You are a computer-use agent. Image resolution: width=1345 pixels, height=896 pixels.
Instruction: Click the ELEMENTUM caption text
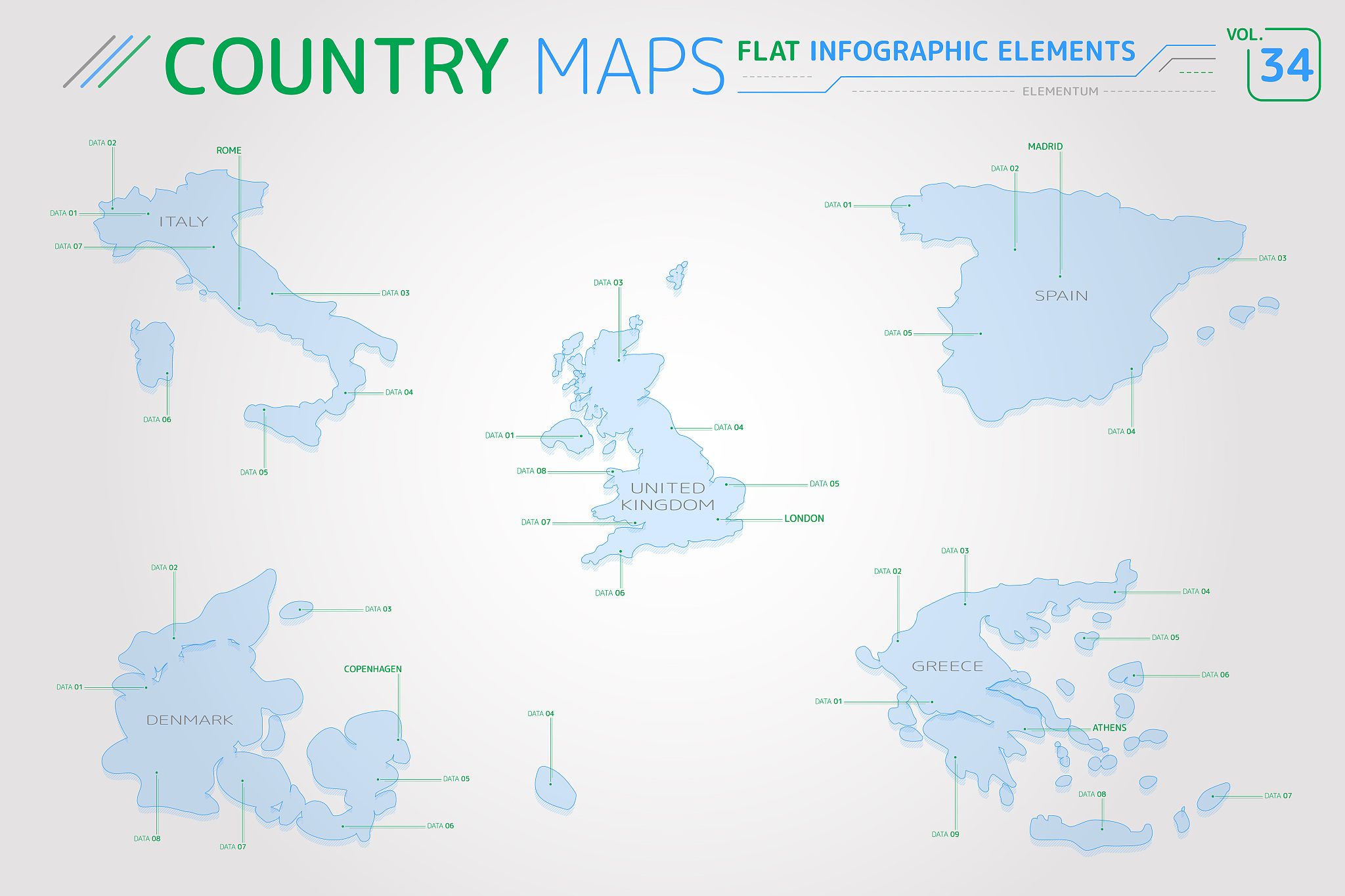(1060, 91)
